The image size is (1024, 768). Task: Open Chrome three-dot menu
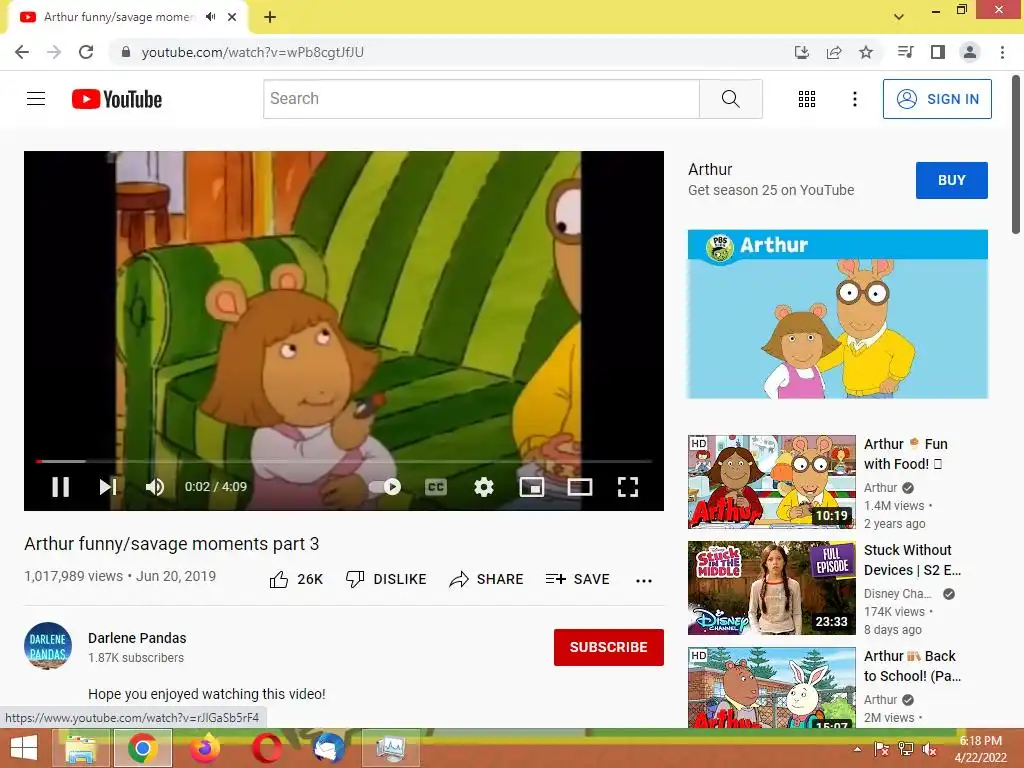pos(1002,52)
